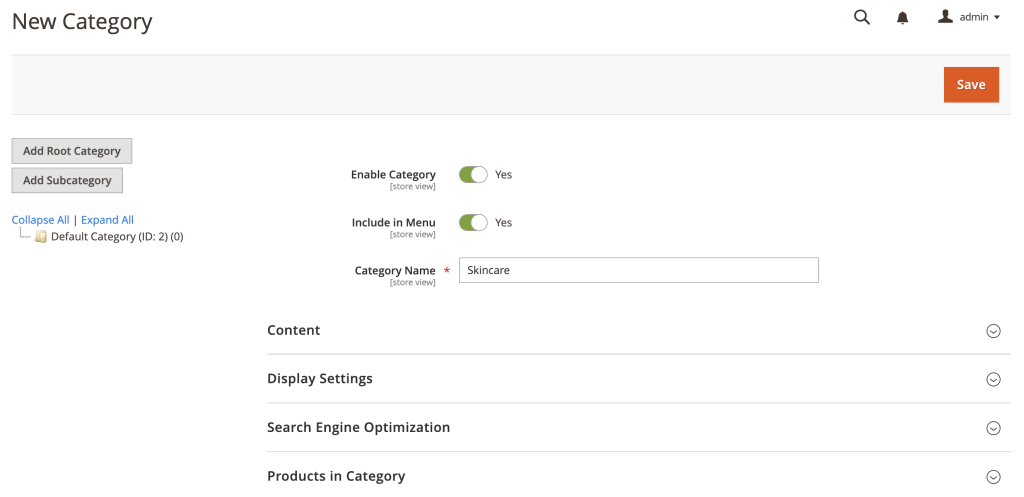This screenshot has height=497, width=1024.
Task: Open the notifications bell icon
Action: click(903, 18)
